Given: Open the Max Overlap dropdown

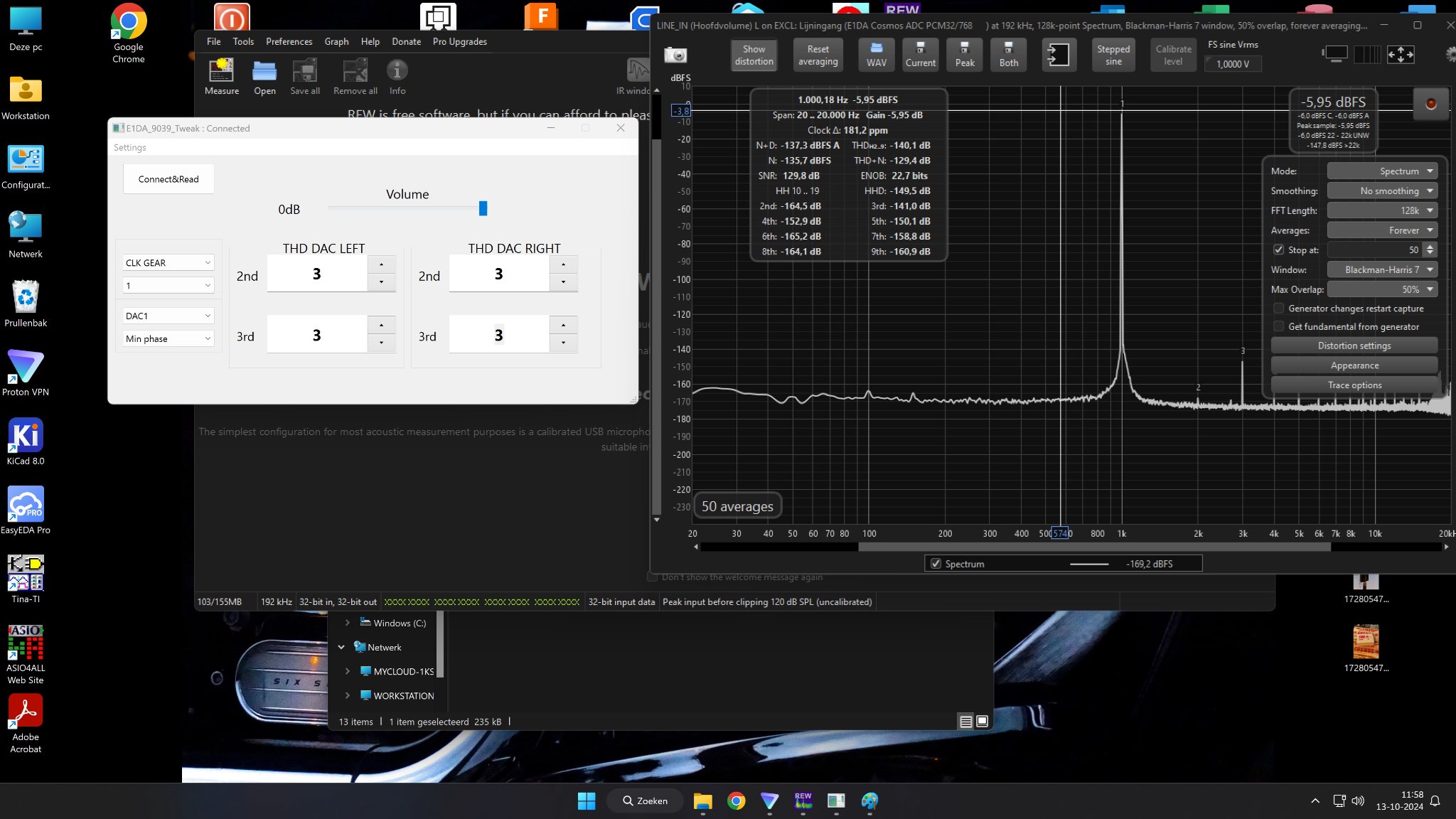Looking at the screenshot, I should click(1382, 289).
